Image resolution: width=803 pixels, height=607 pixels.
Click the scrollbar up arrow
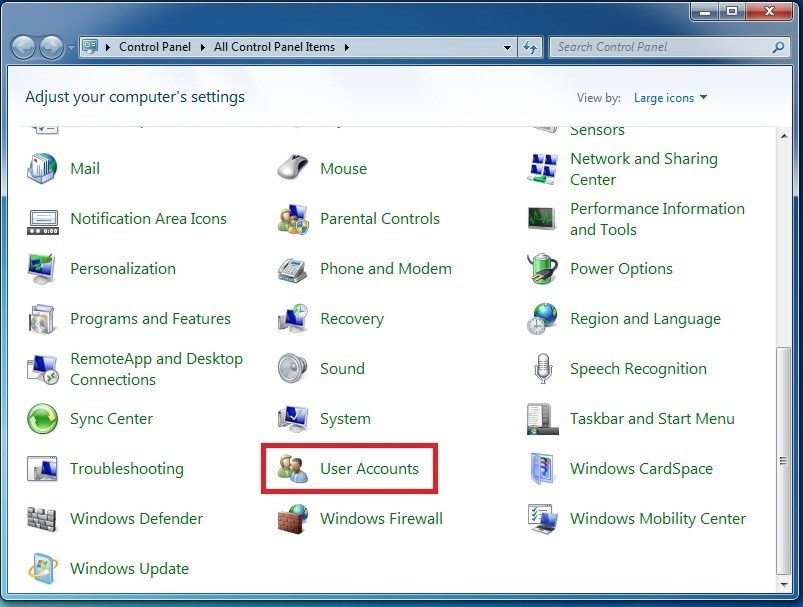tap(784, 136)
